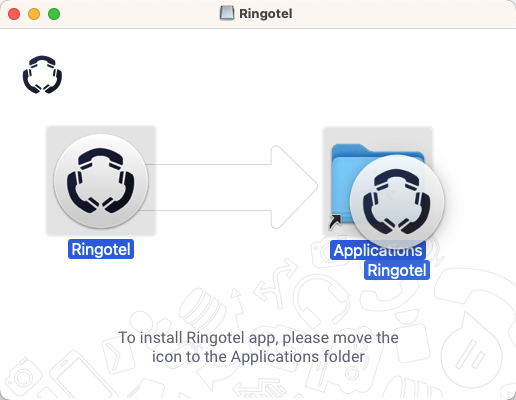Image resolution: width=516 pixels, height=400 pixels.
Task: Click the dragged Ringotel icon overlapping the folder
Action: click(x=397, y=202)
